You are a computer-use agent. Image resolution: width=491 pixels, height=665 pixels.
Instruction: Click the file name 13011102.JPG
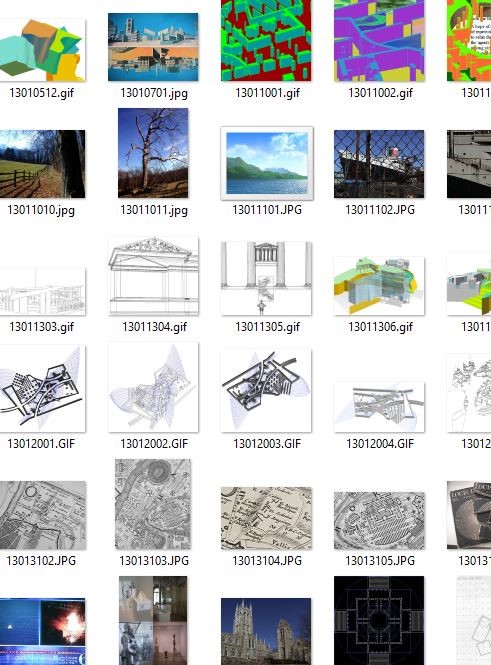coord(380,210)
